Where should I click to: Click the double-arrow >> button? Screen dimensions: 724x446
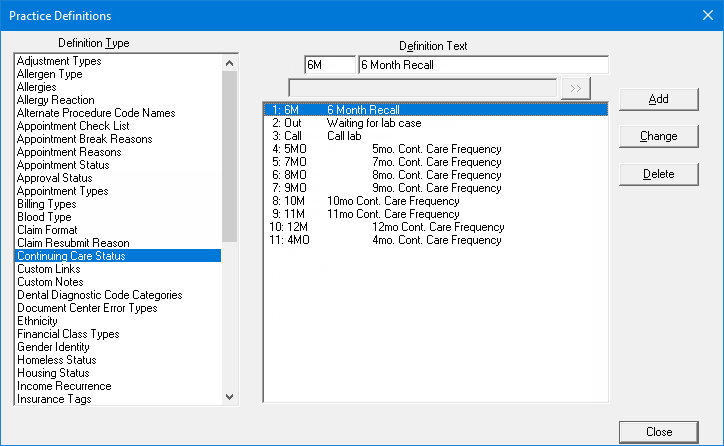[x=575, y=88]
